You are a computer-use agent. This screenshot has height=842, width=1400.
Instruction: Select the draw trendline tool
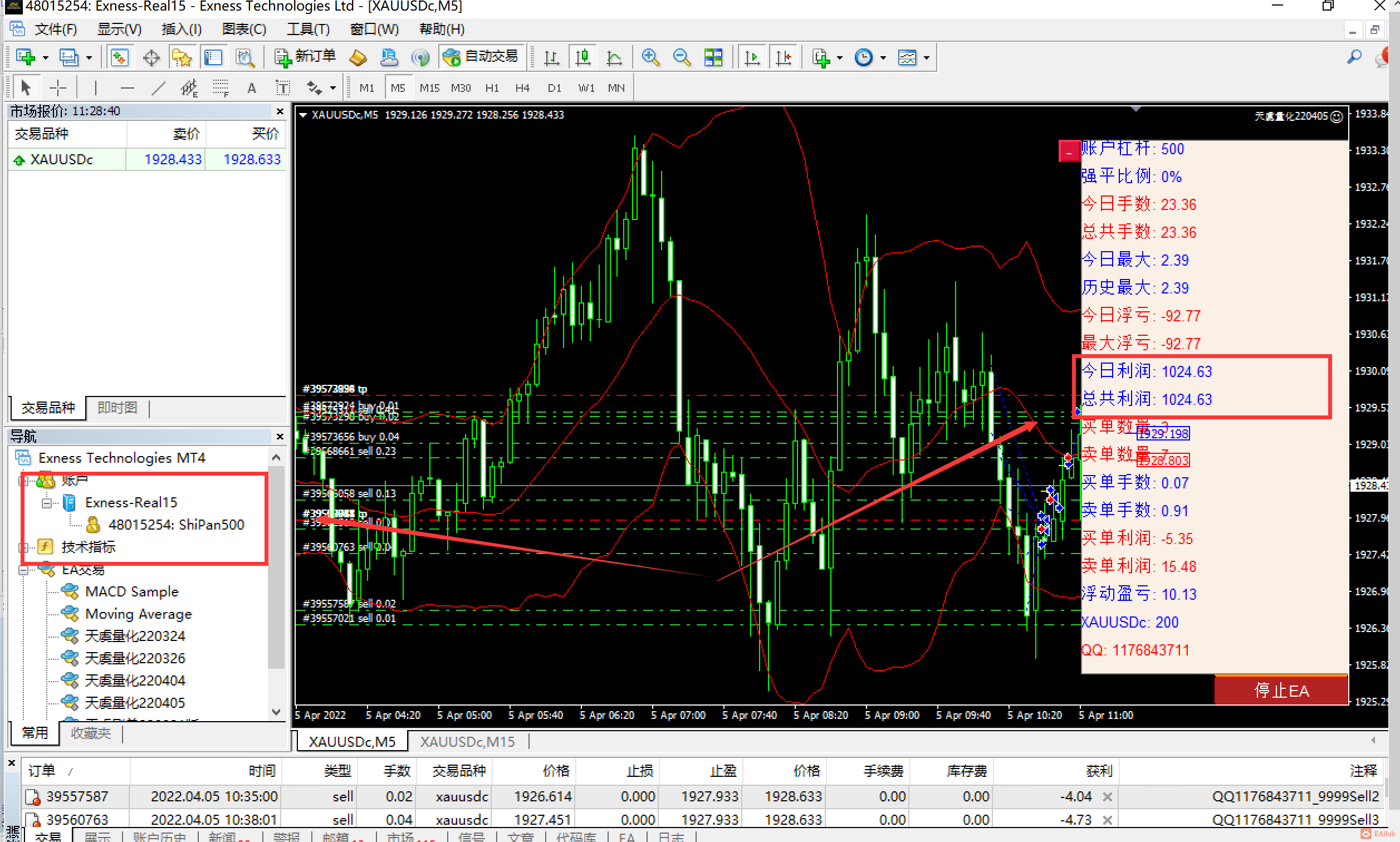click(x=158, y=87)
